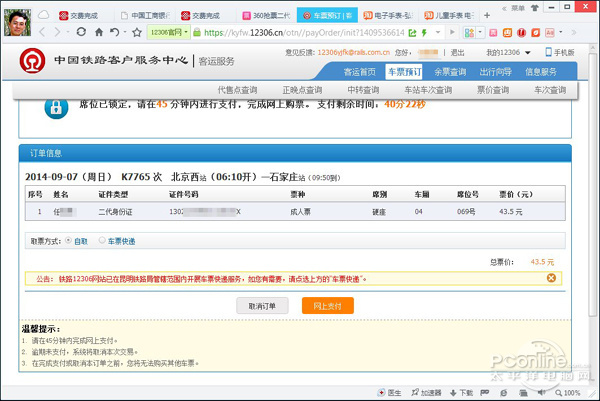Click the 43.5 元 ticket price cell
This screenshot has height=401, width=600.
tap(510, 212)
